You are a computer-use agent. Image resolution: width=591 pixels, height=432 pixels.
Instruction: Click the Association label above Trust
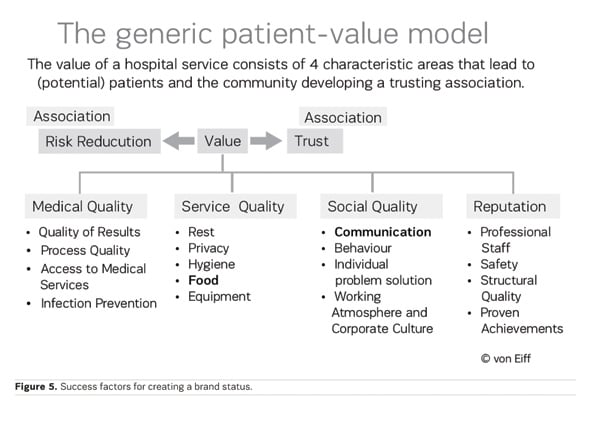click(x=343, y=117)
